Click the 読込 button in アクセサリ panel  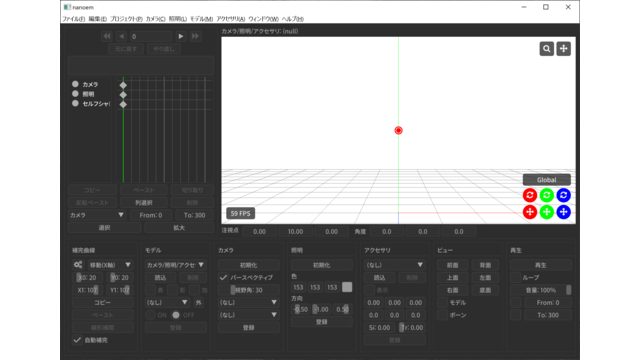pos(380,278)
